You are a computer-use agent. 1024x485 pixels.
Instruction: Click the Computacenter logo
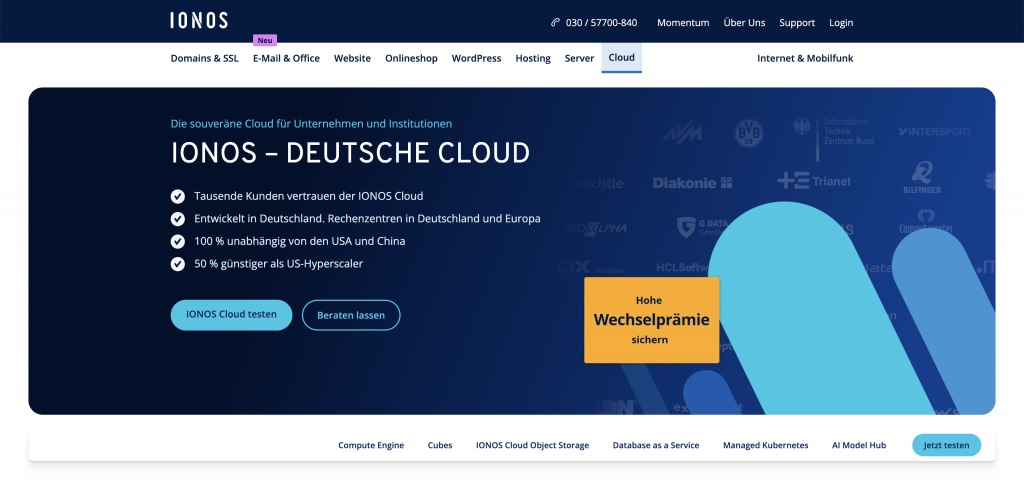(x=925, y=222)
